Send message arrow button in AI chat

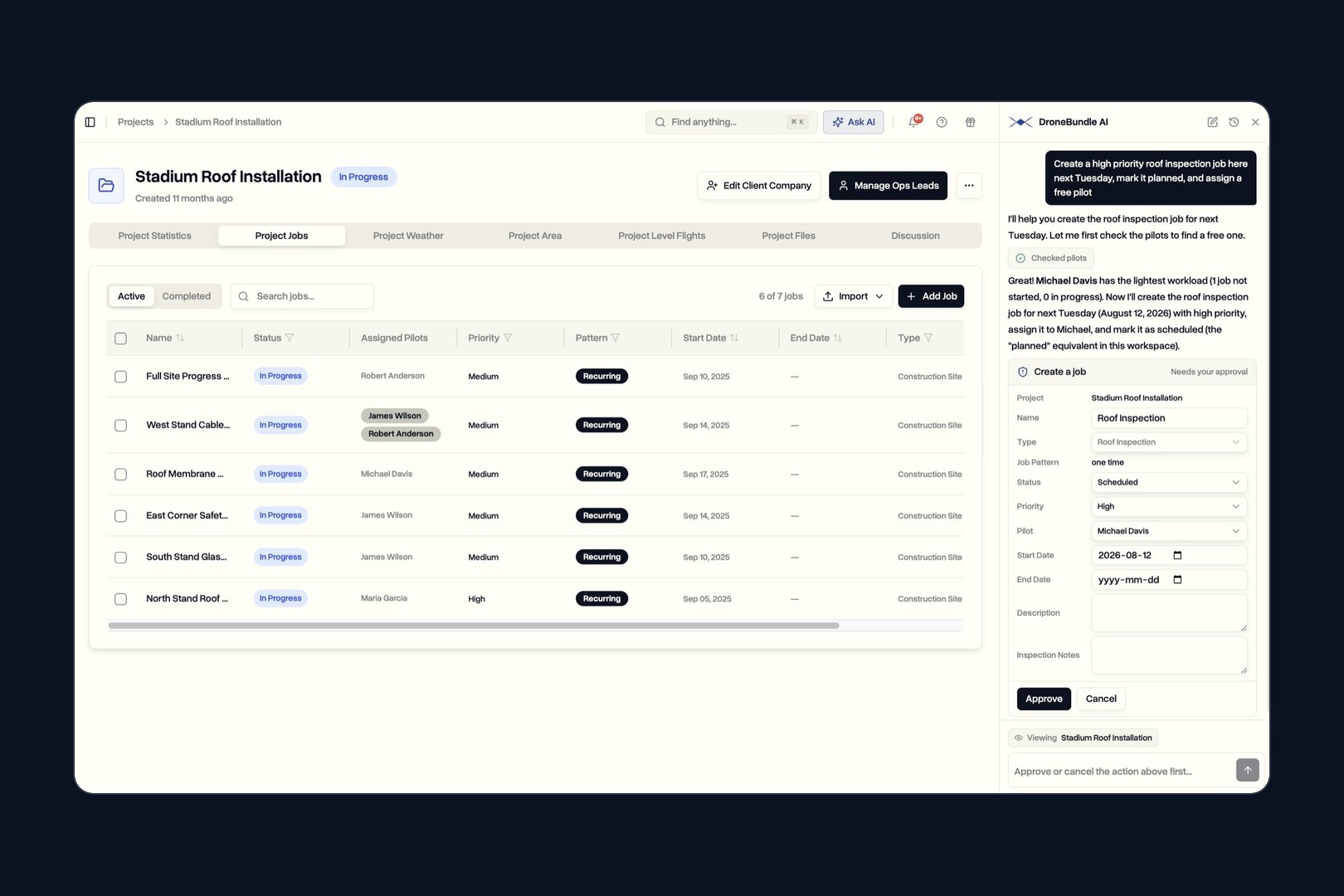pyautogui.click(x=1248, y=770)
